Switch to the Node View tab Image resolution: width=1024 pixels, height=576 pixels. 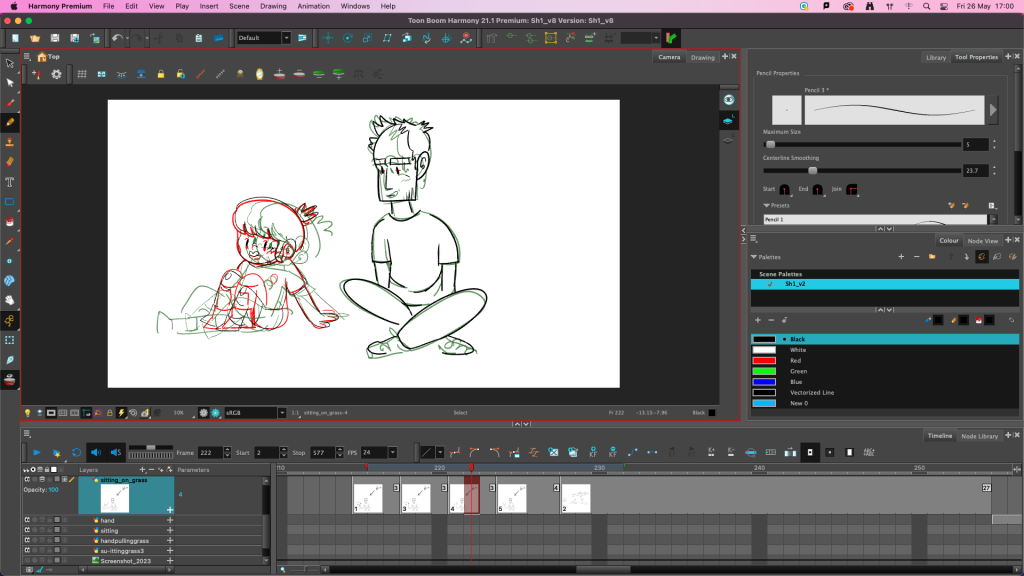click(x=983, y=241)
